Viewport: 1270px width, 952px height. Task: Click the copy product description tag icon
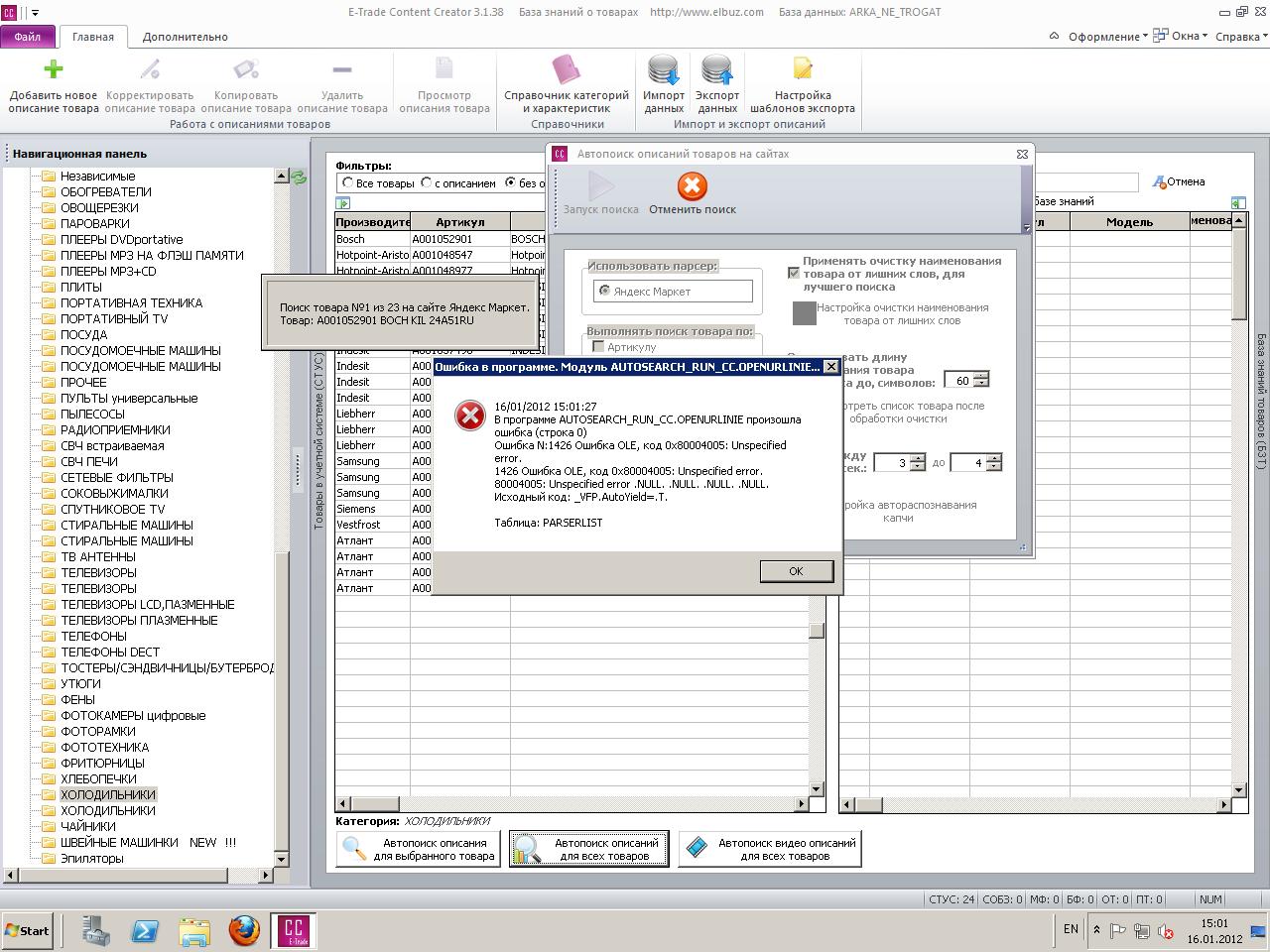245,68
